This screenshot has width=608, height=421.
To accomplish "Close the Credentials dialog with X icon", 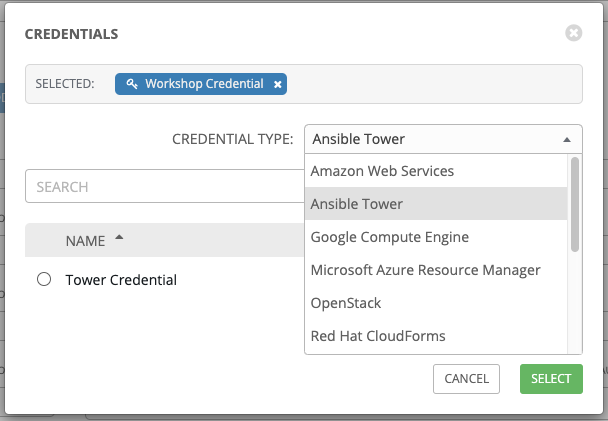I will [573, 33].
